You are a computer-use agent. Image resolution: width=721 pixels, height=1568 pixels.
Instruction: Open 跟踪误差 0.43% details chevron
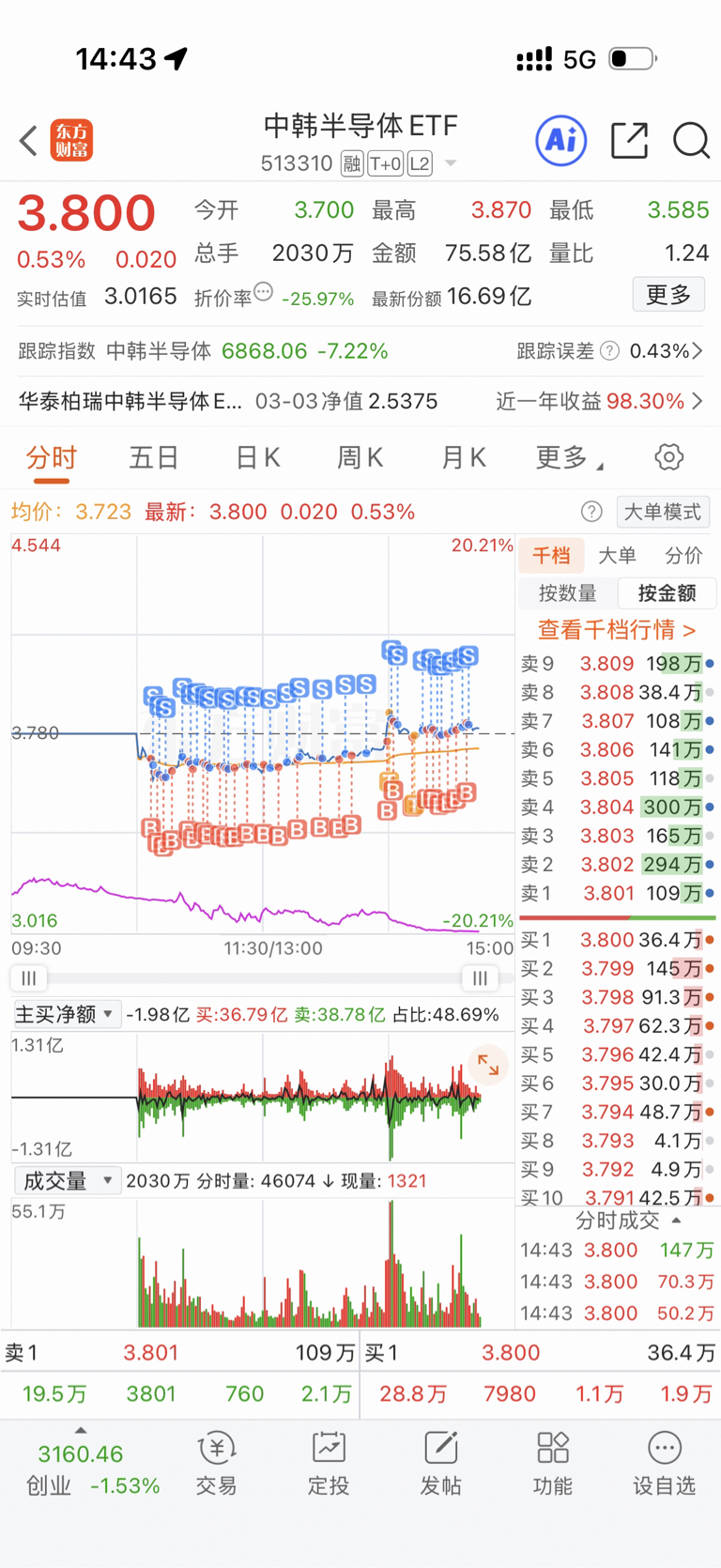click(698, 351)
